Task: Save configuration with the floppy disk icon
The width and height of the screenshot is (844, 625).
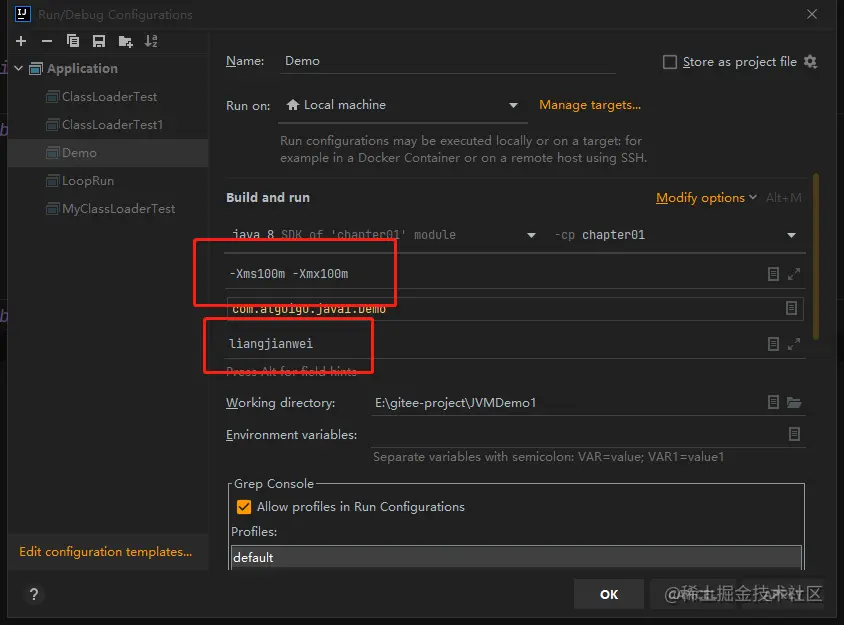Action: click(x=99, y=41)
